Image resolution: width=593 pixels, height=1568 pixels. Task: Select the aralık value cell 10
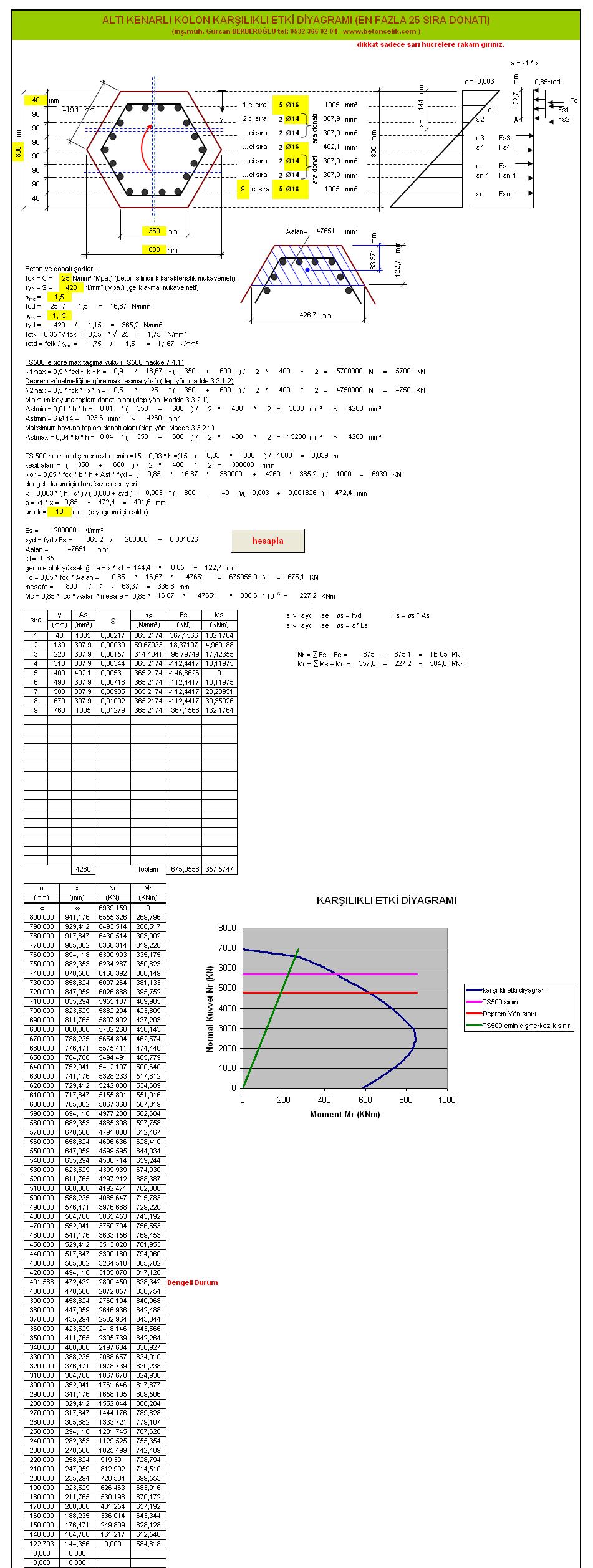click(59, 512)
